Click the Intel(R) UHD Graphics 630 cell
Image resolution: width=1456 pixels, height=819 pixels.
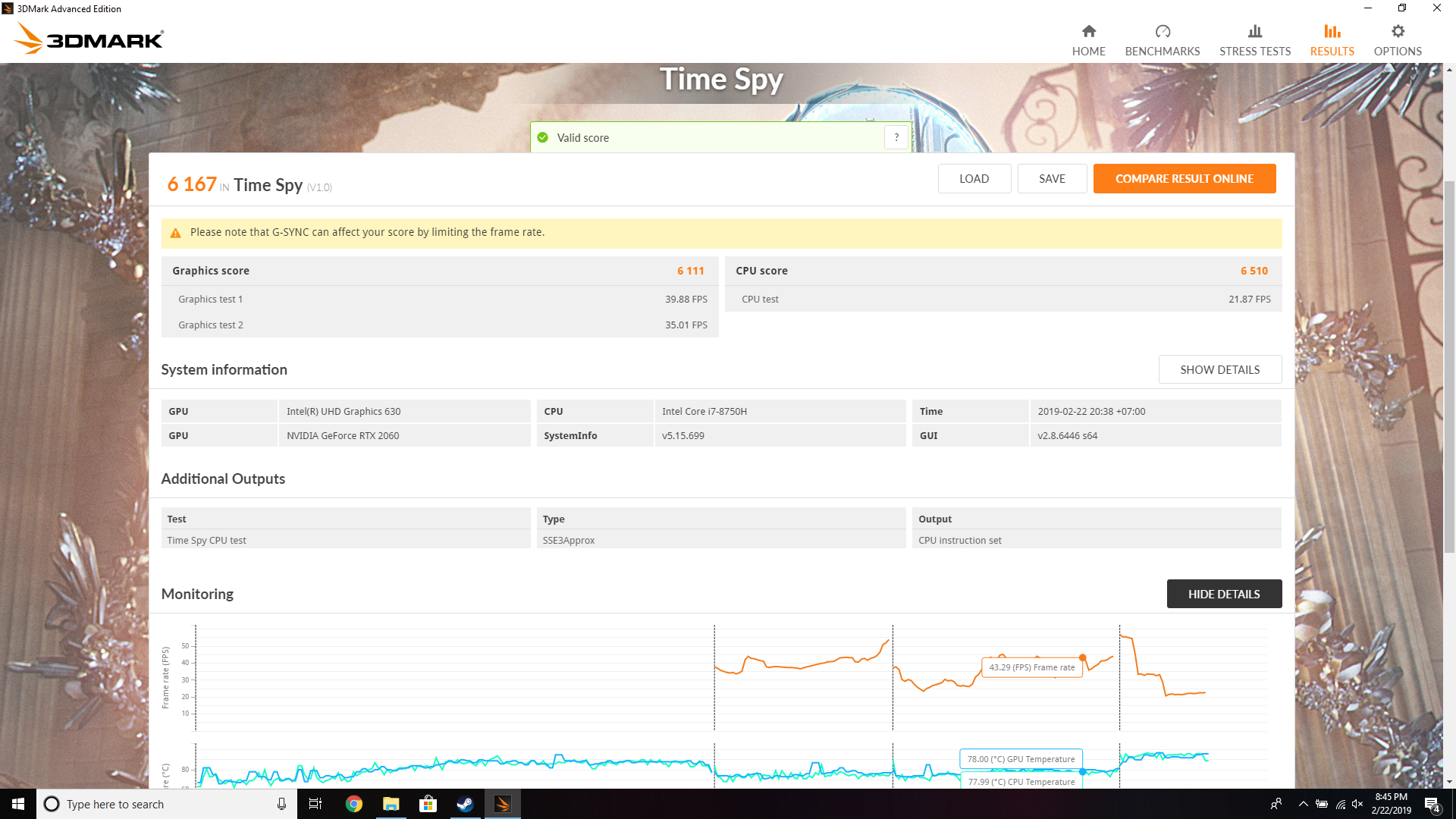point(404,411)
